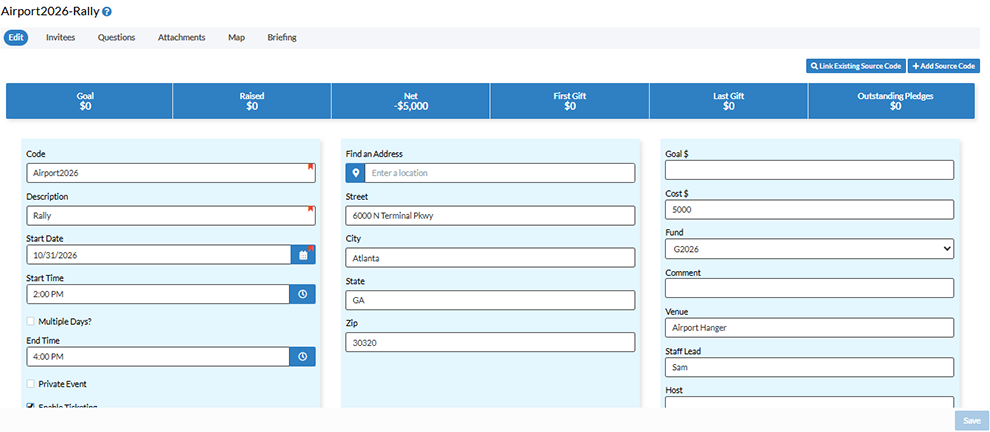Click the Net -$5,000 summary tile
Viewport: 990px width, 432px height.
pyautogui.click(x=410, y=101)
